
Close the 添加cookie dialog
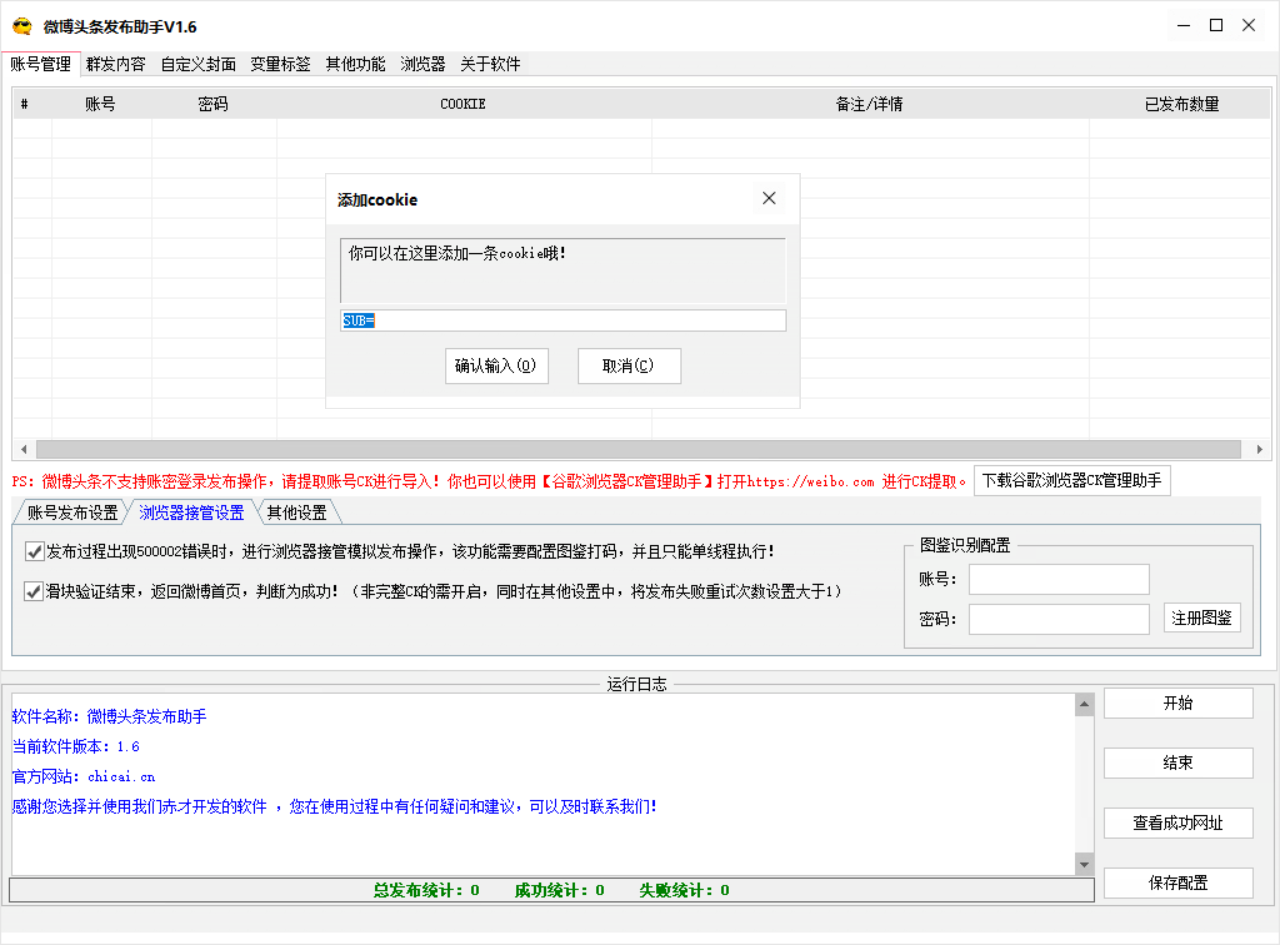(769, 198)
